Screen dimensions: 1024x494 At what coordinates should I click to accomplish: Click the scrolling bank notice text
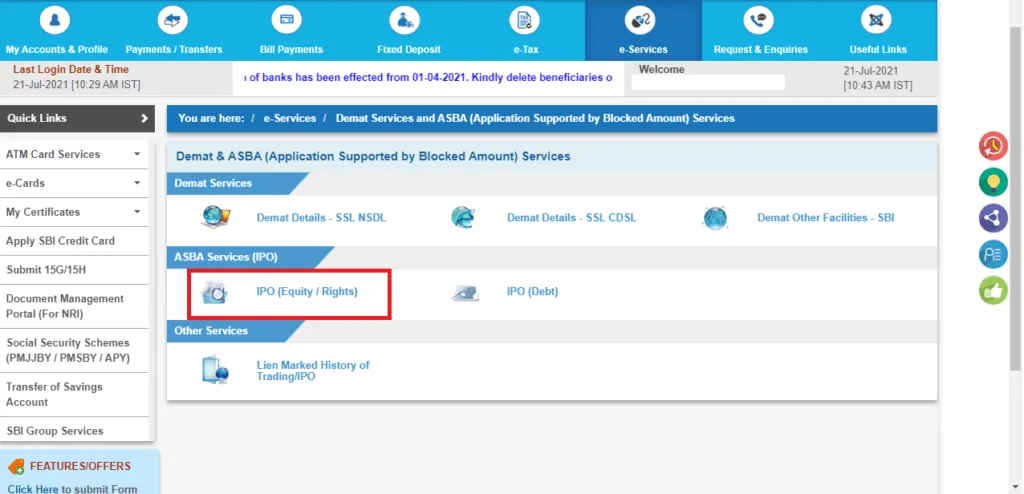point(428,78)
